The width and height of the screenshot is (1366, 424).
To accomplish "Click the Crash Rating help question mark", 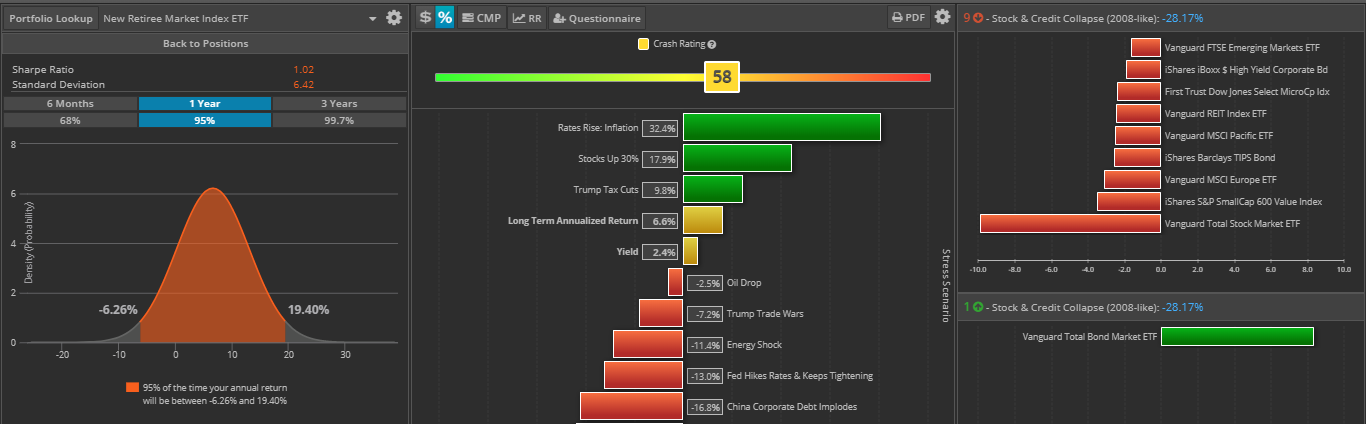I will click(712, 44).
